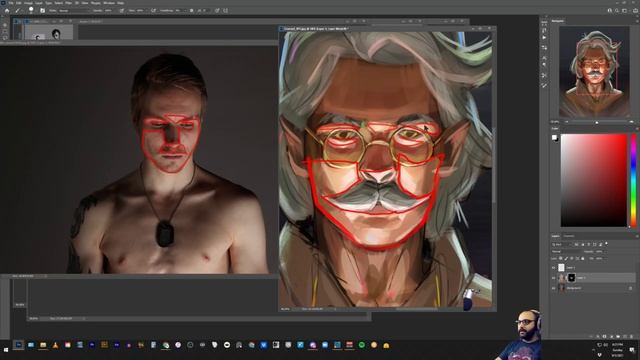Adjust the Navigator zoom slider
This screenshot has width=640, height=360.
point(596,122)
